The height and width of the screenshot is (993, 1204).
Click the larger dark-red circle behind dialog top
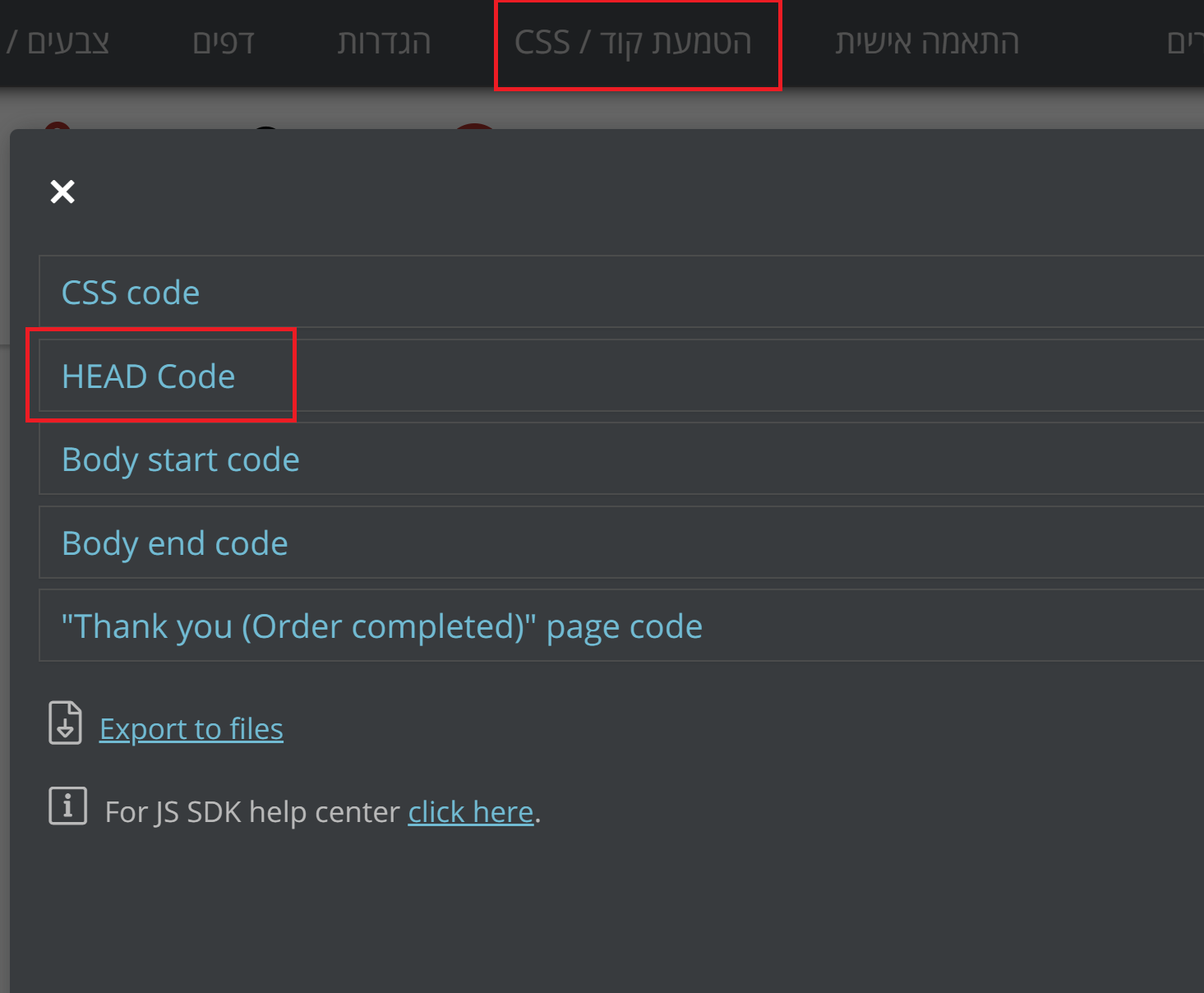coord(474,126)
